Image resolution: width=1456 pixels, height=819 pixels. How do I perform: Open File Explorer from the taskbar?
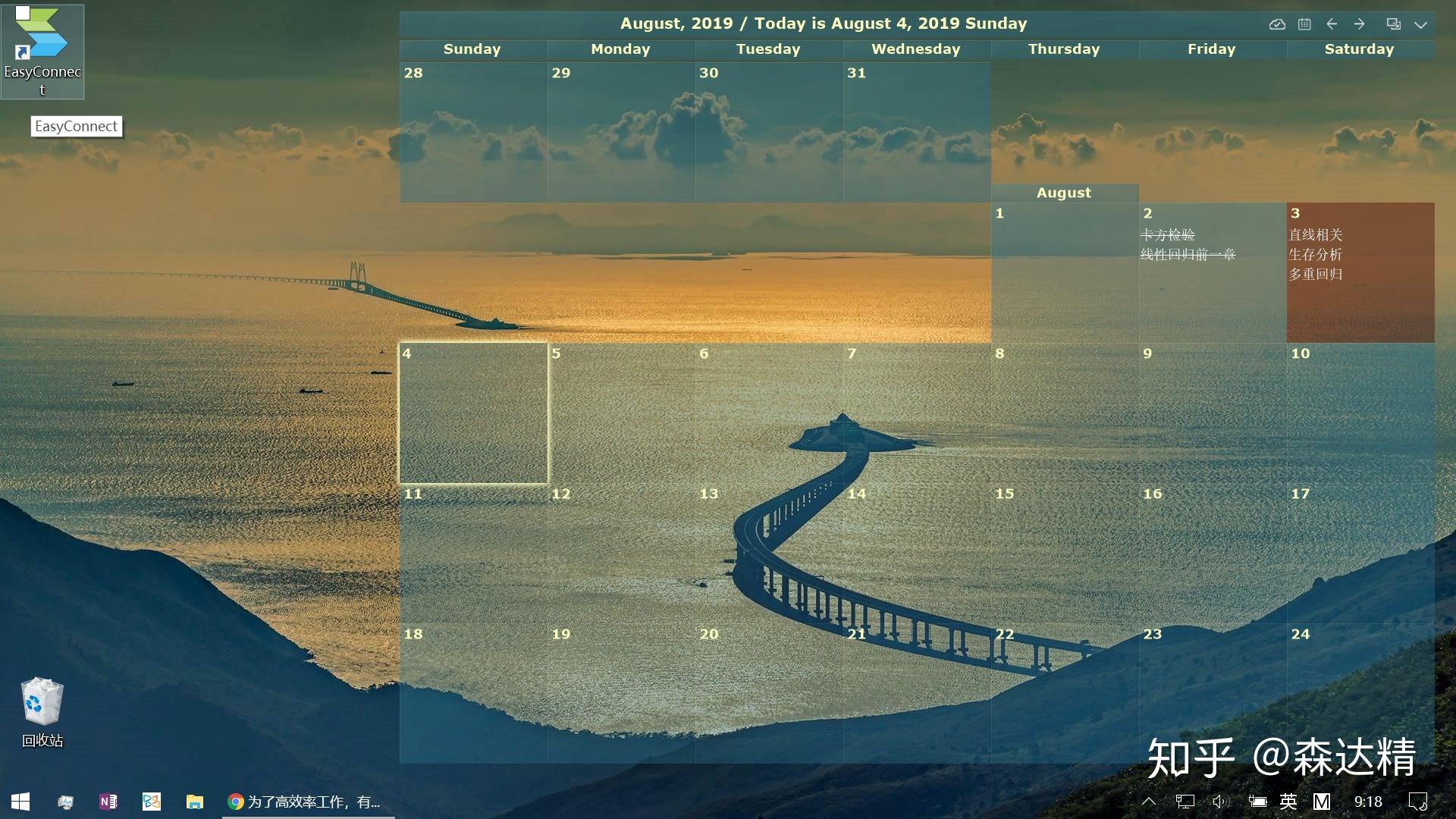tap(195, 802)
